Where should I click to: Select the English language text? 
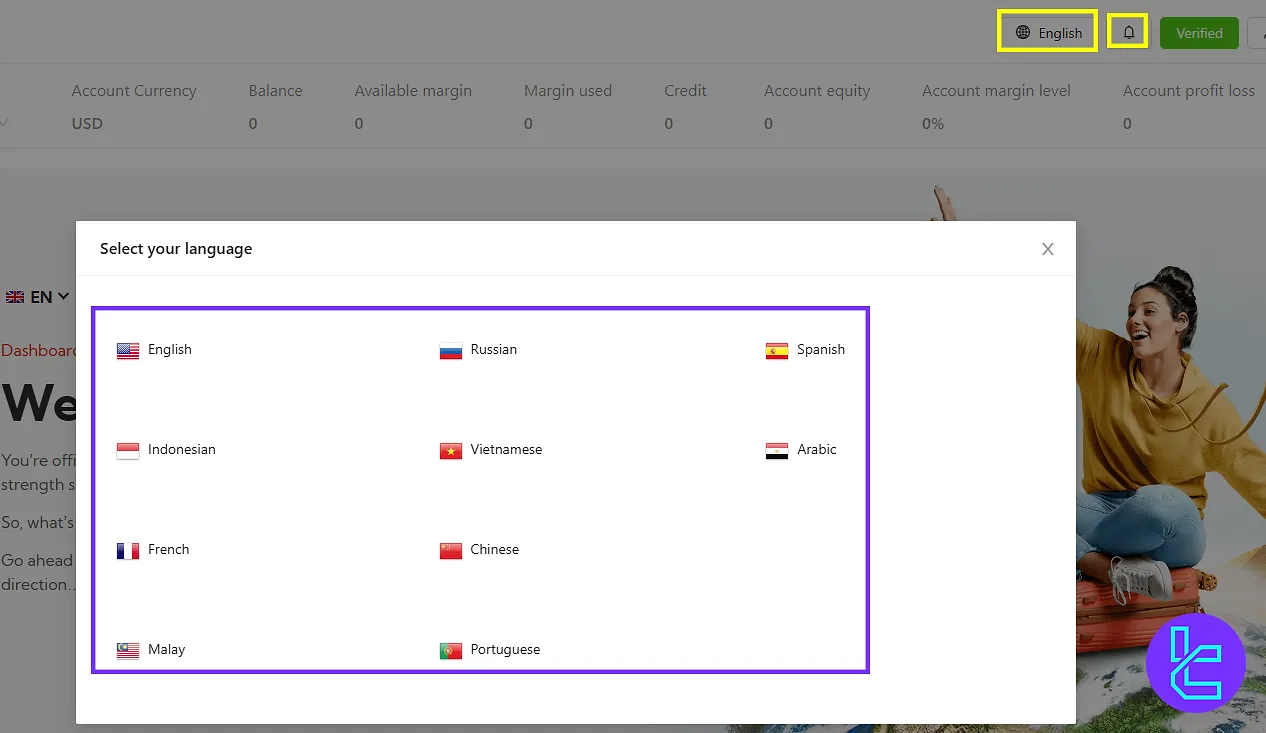[170, 350]
